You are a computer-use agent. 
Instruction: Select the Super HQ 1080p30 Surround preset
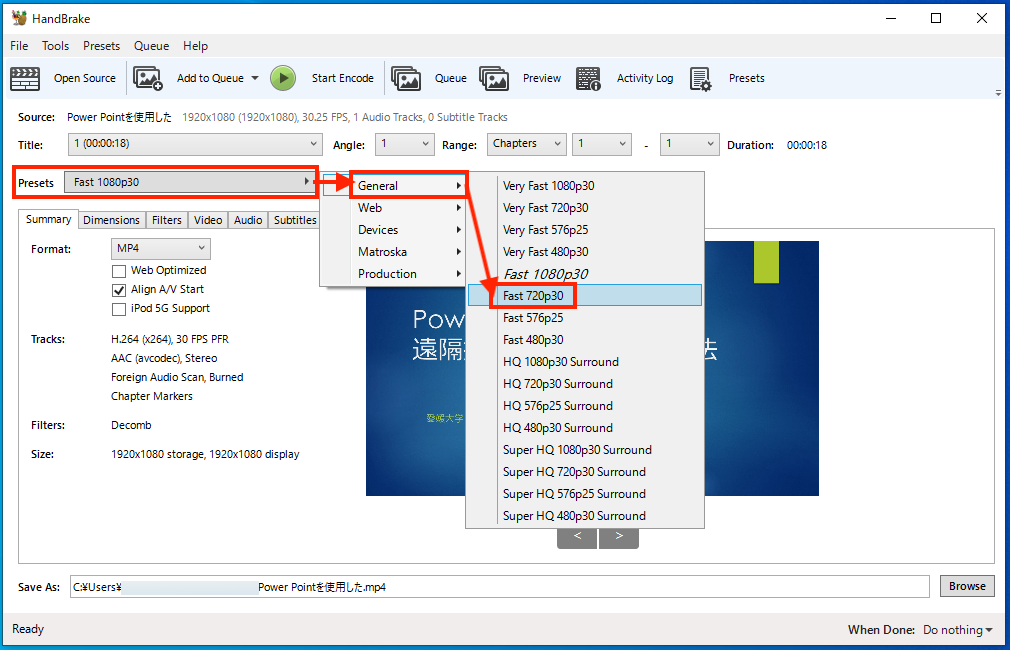(585, 450)
